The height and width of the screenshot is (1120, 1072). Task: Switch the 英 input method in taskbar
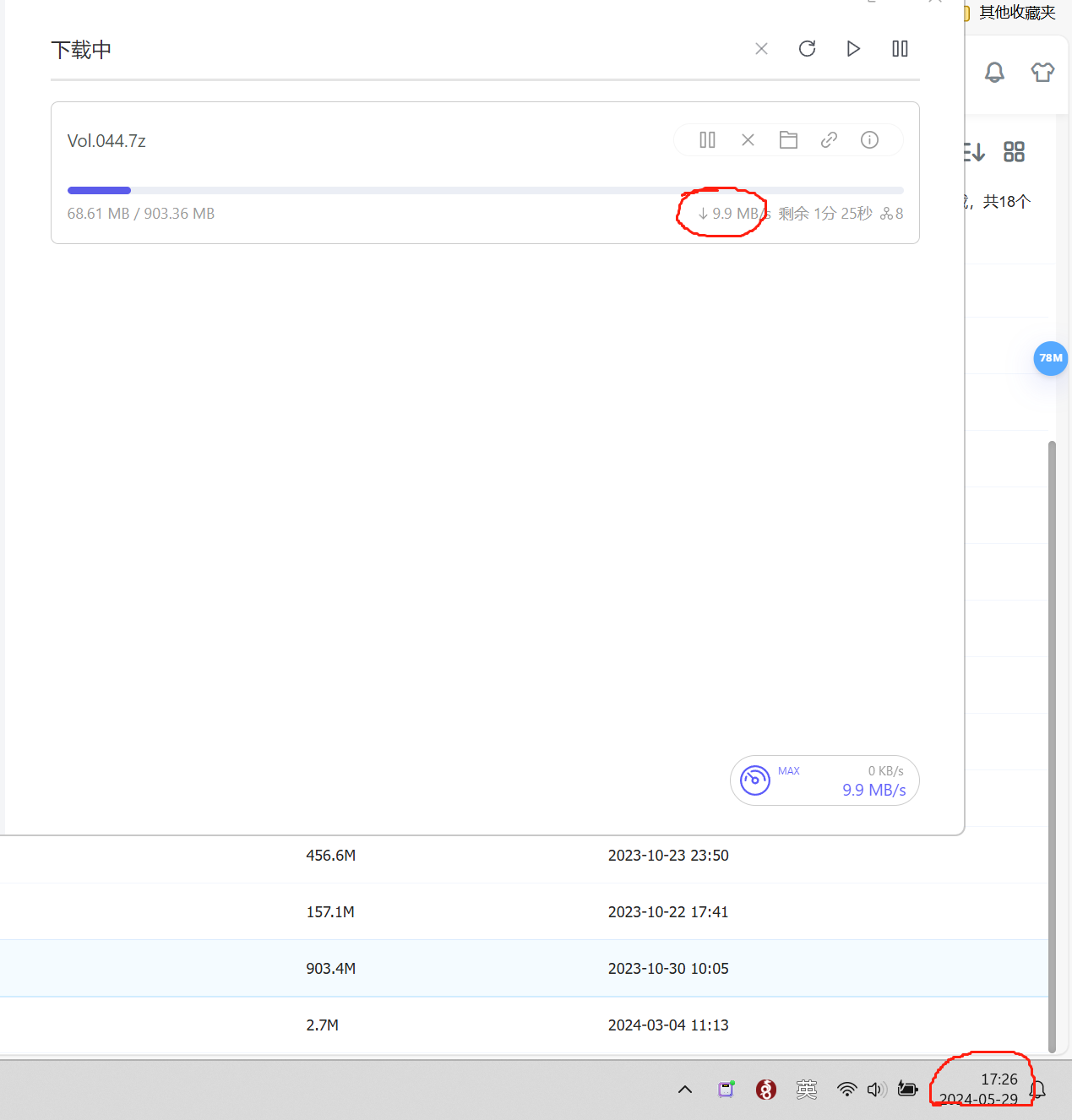[807, 1090]
